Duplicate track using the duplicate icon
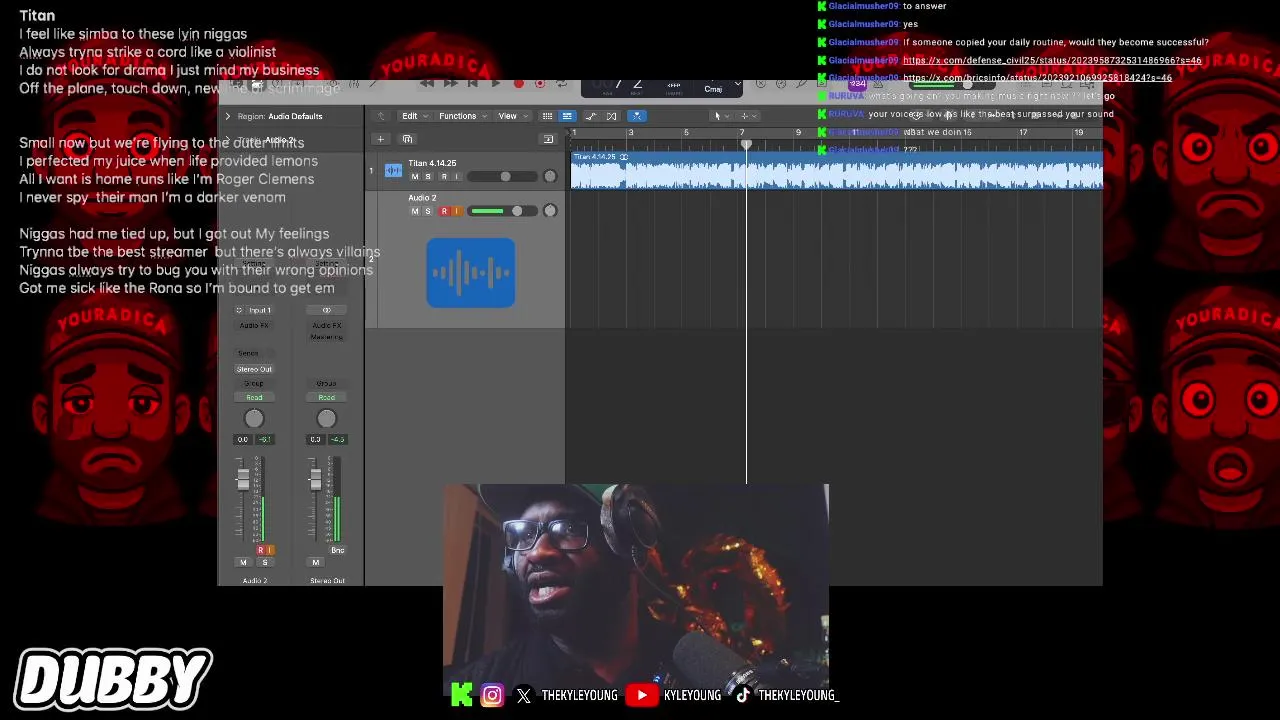 tap(407, 139)
